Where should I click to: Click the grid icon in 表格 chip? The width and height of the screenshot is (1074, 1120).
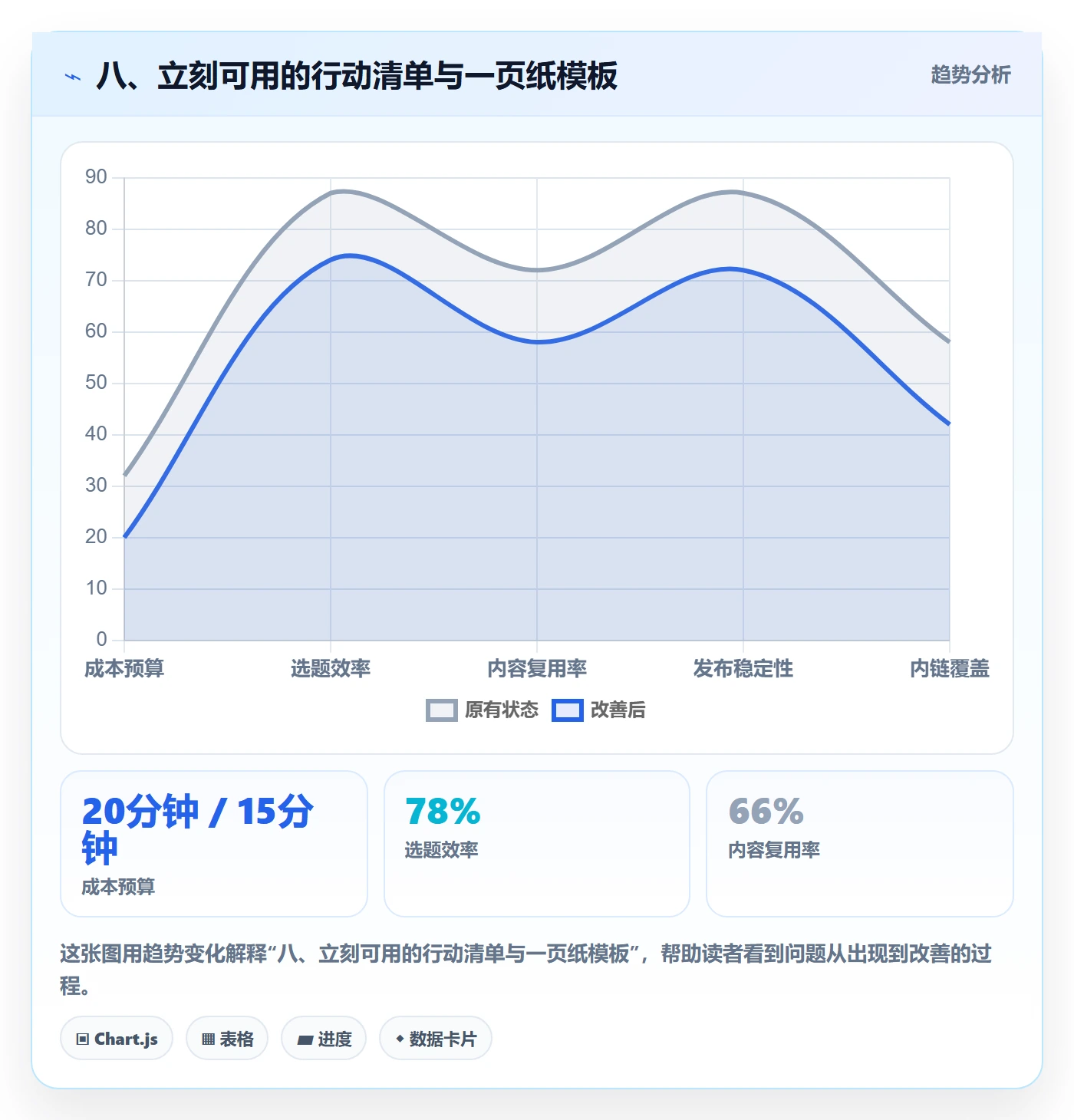pyautogui.click(x=208, y=1039)
